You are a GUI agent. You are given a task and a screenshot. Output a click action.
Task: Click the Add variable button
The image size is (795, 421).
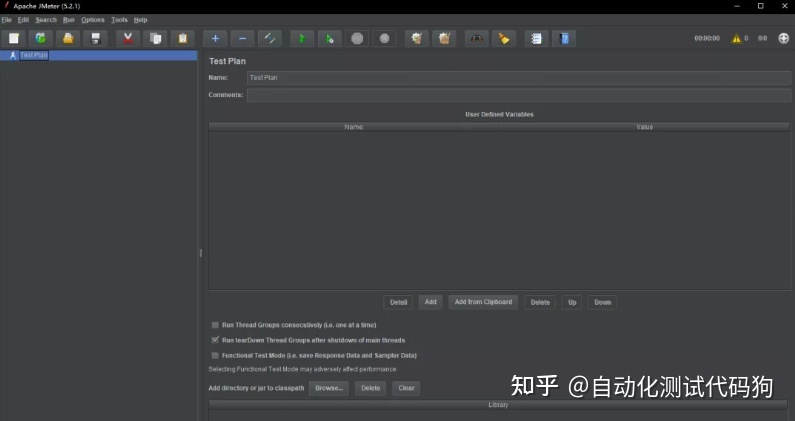[x=430, y=302]
